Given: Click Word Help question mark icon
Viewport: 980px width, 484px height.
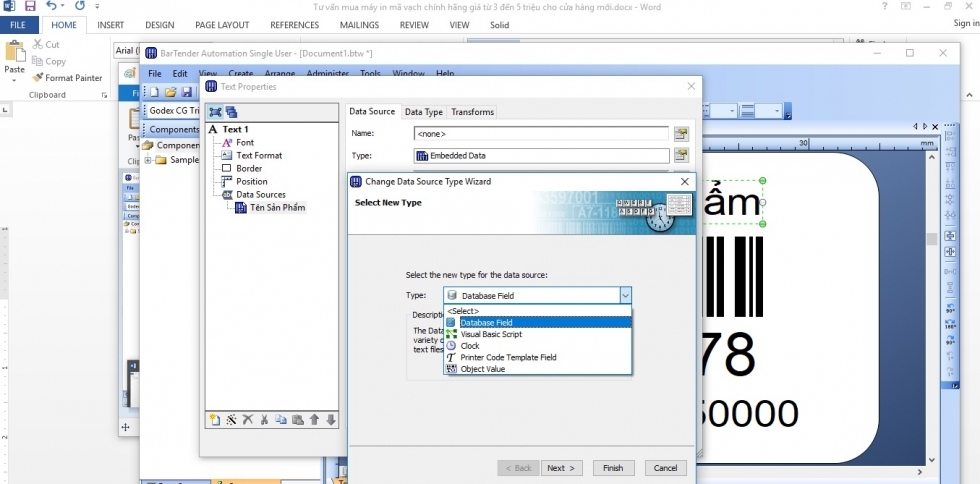Looking at the screenshot, I should pos(884,6).
